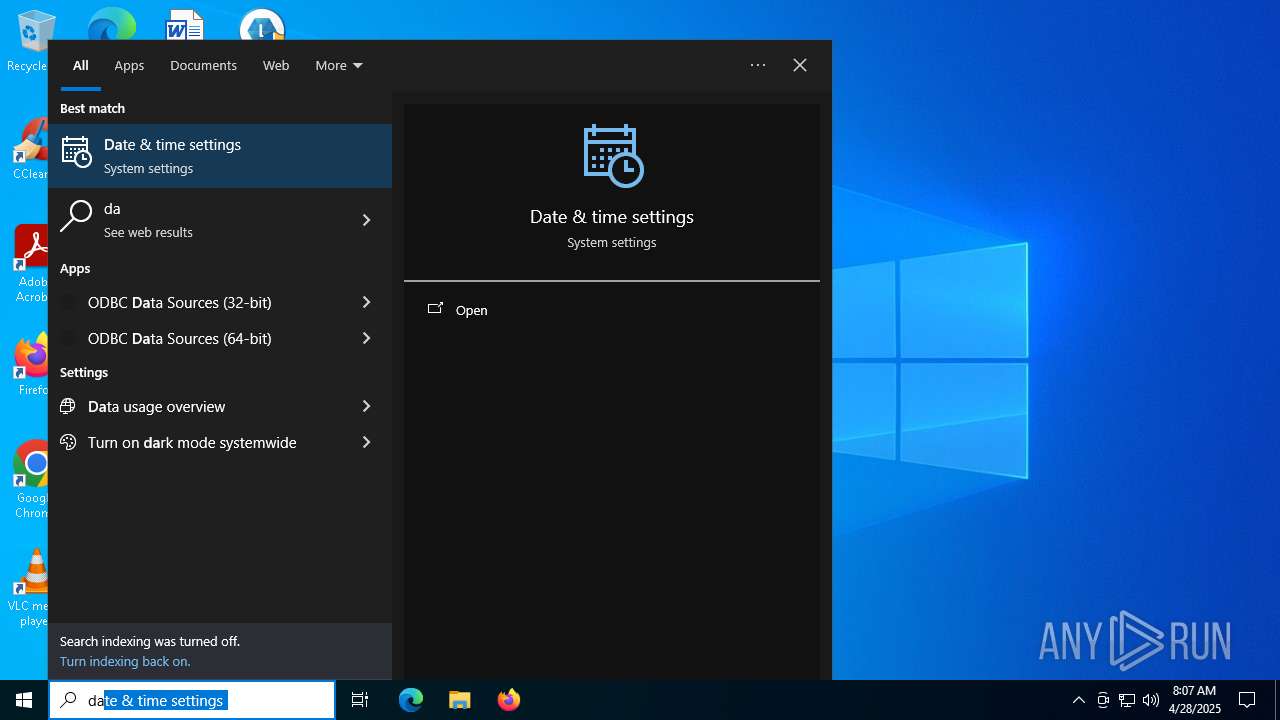Click the magnifier icon beside 'da'
The height and width of the screenshot is (720, 1280).
point(76,216)
